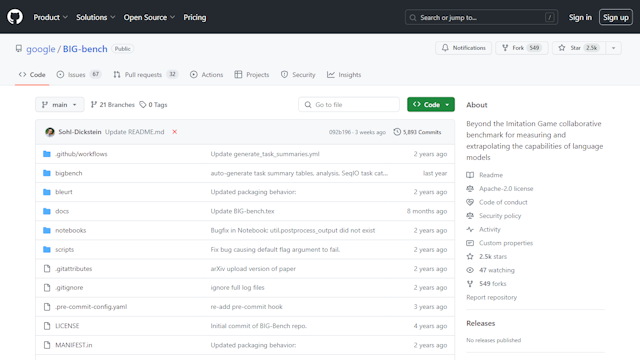
Task: Open the Sohl-Dickstein author link
Action: pyautogui.click(x=80, y=132)
